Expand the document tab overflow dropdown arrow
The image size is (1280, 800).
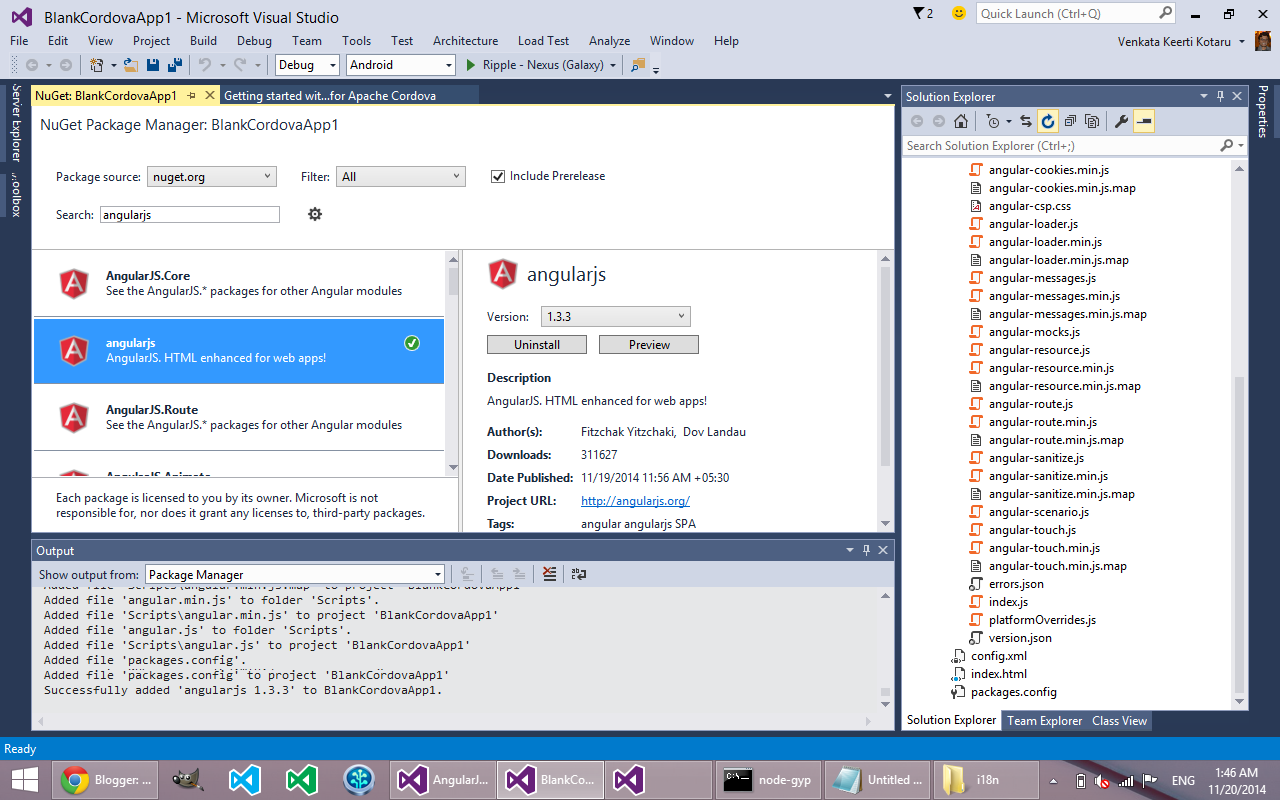(887, 96)
